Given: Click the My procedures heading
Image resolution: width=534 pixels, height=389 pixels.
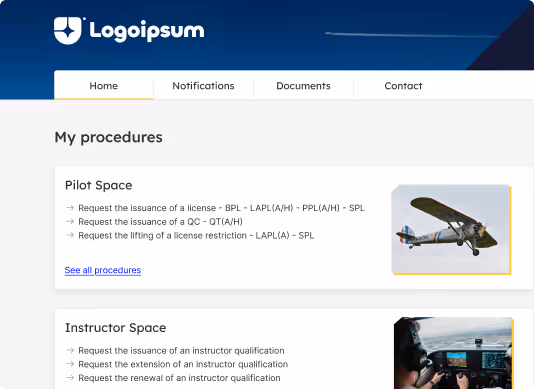Looking at the screenshot, I should [108, 138].
